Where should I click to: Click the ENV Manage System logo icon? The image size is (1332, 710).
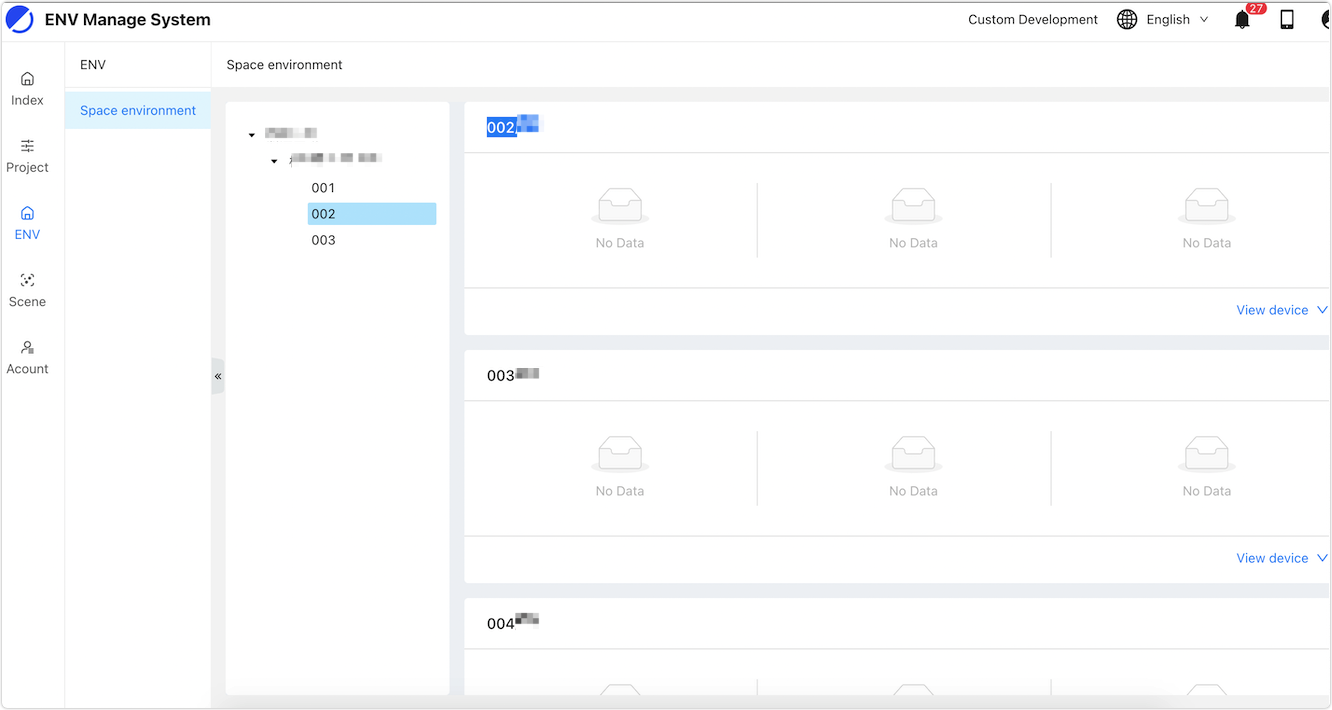[x=20, y=20]
